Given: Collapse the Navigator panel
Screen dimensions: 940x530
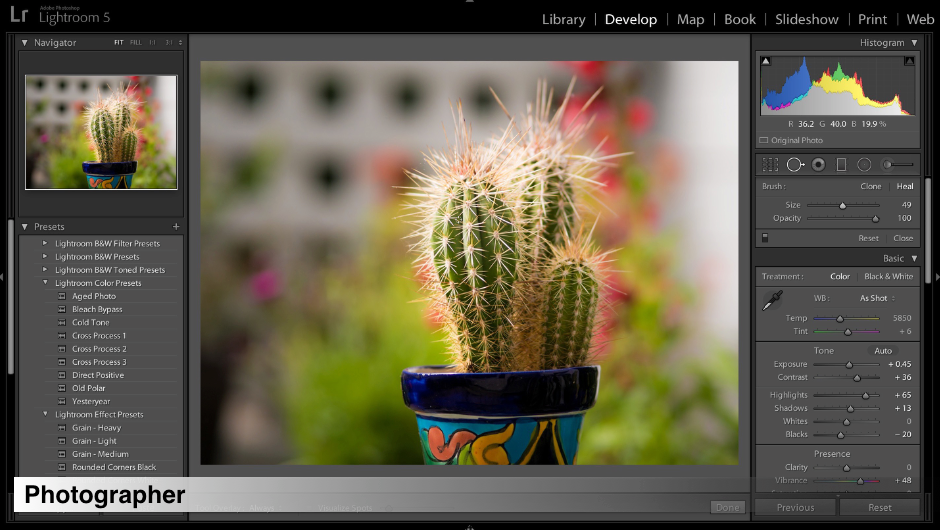Looking at the screenshot, I should coord(25,43).
